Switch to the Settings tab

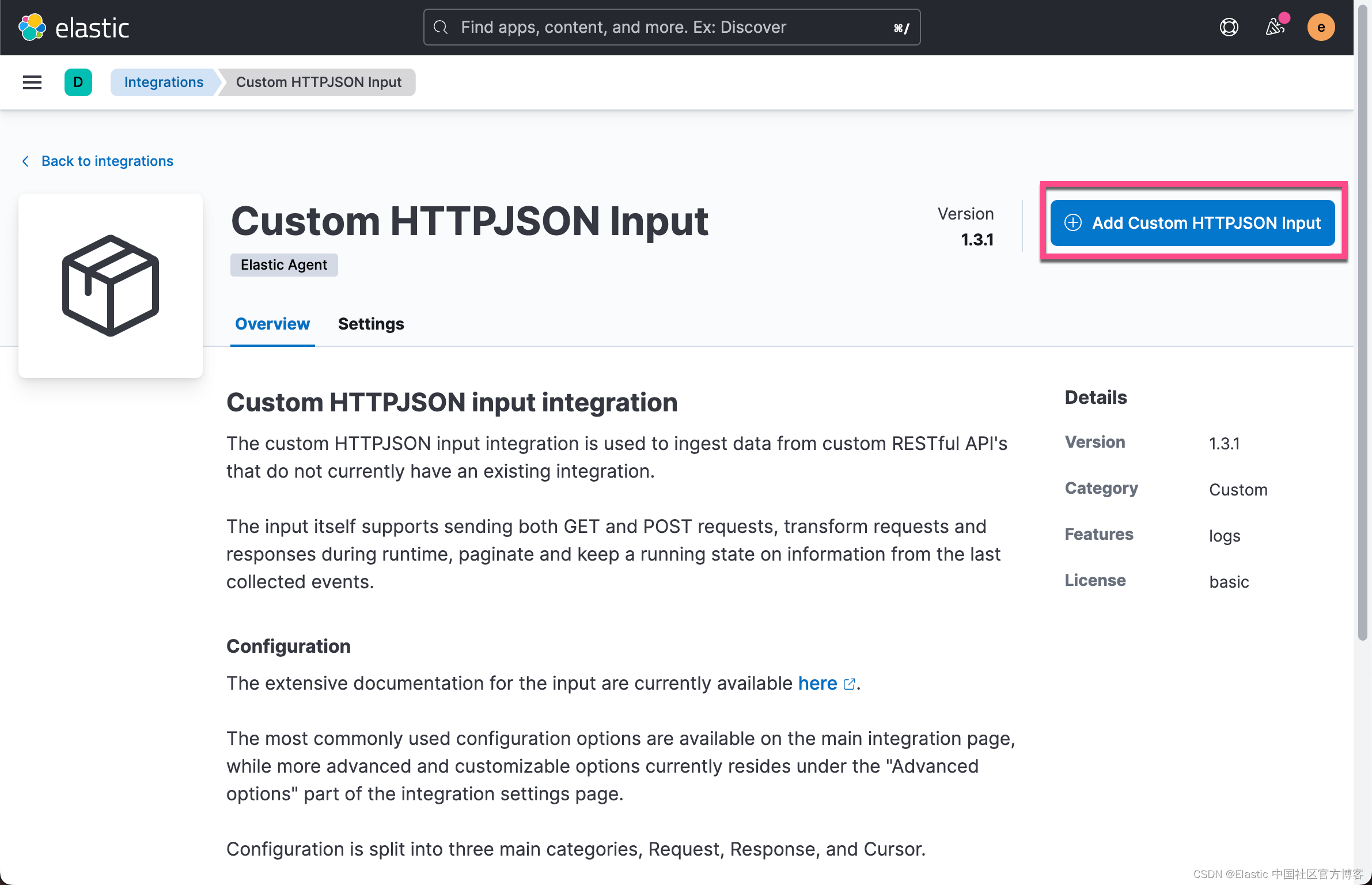pos(371,324)
